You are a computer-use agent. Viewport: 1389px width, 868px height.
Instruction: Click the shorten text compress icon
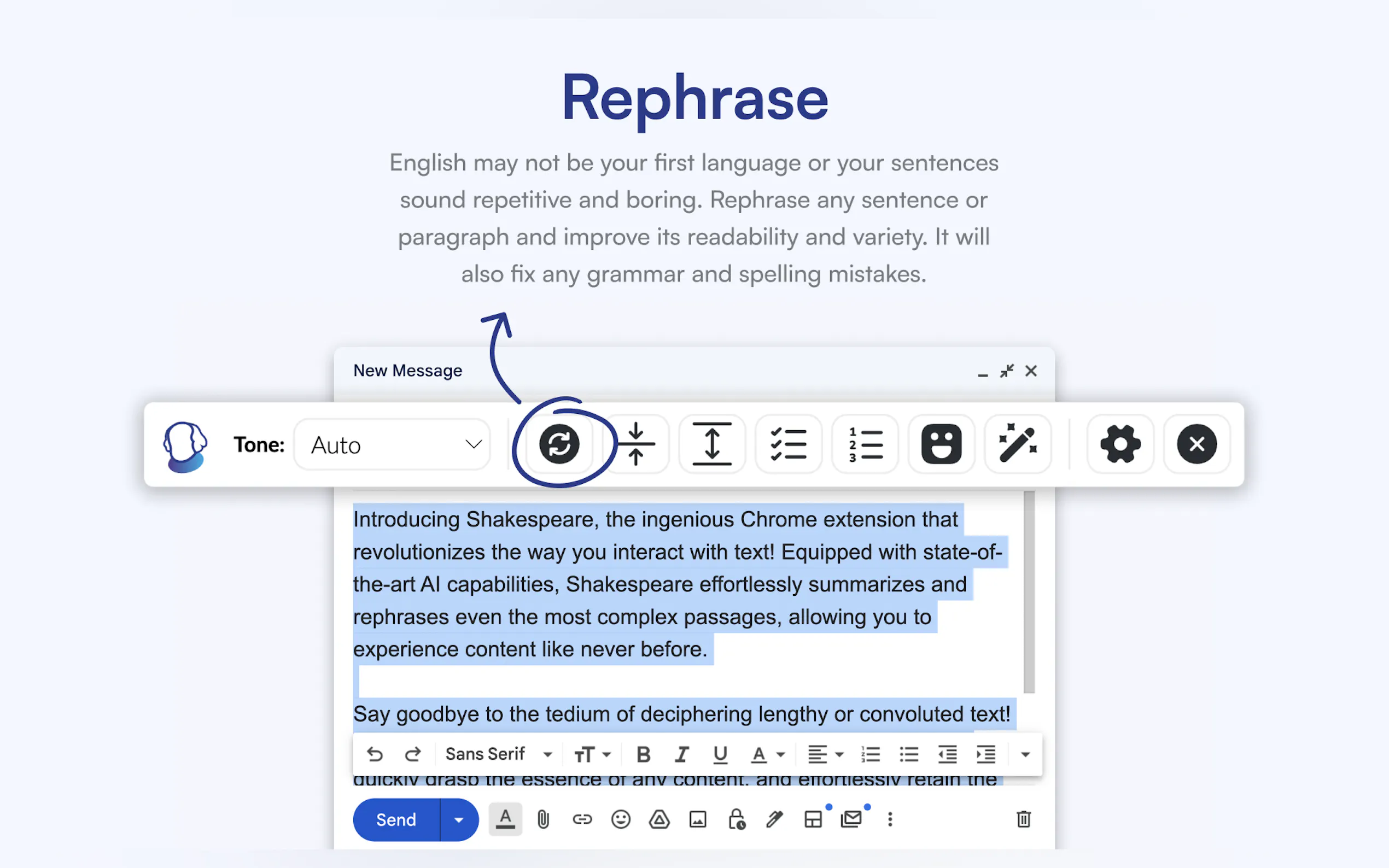636,444
